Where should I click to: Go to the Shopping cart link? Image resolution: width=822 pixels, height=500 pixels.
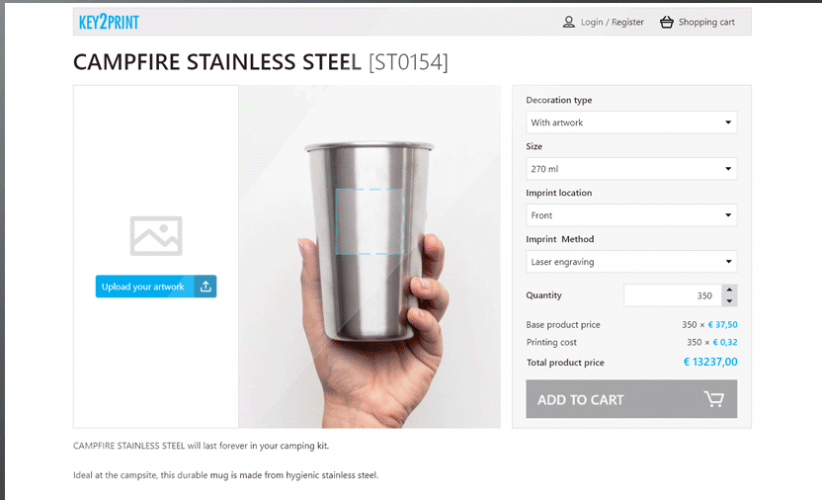tap(706, 22)
